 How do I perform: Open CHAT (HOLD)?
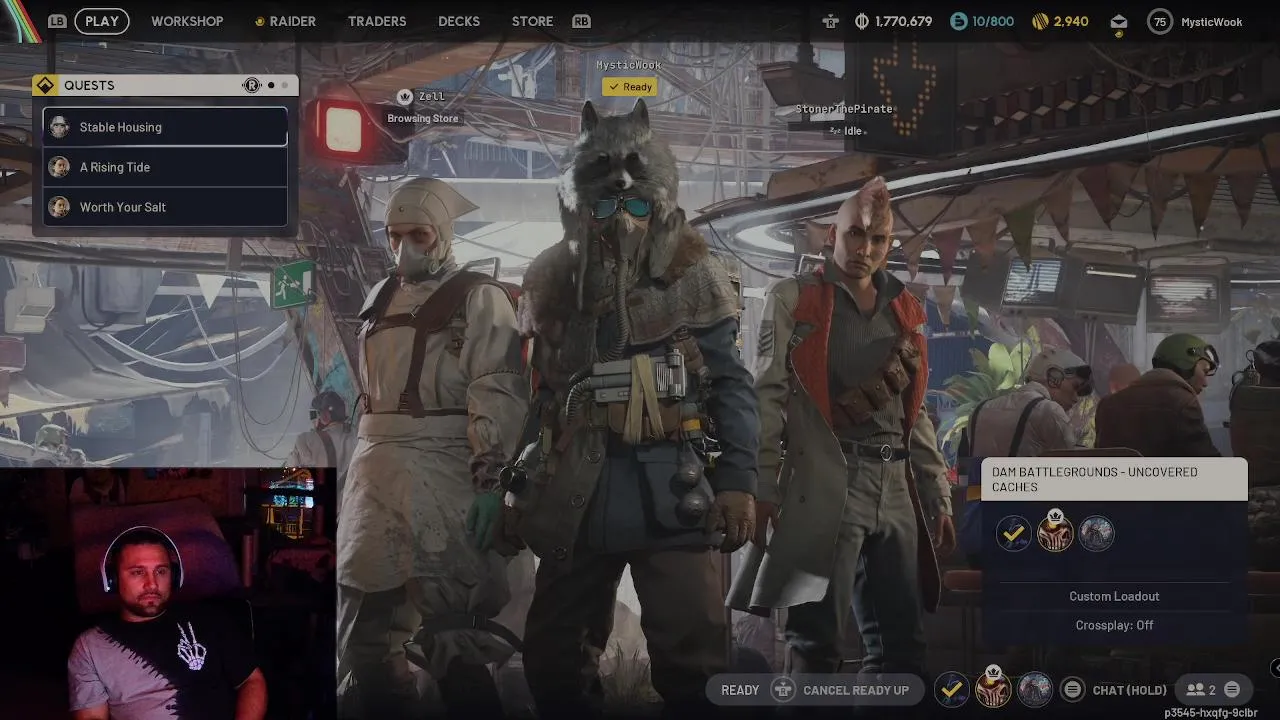click(1129, 690)
